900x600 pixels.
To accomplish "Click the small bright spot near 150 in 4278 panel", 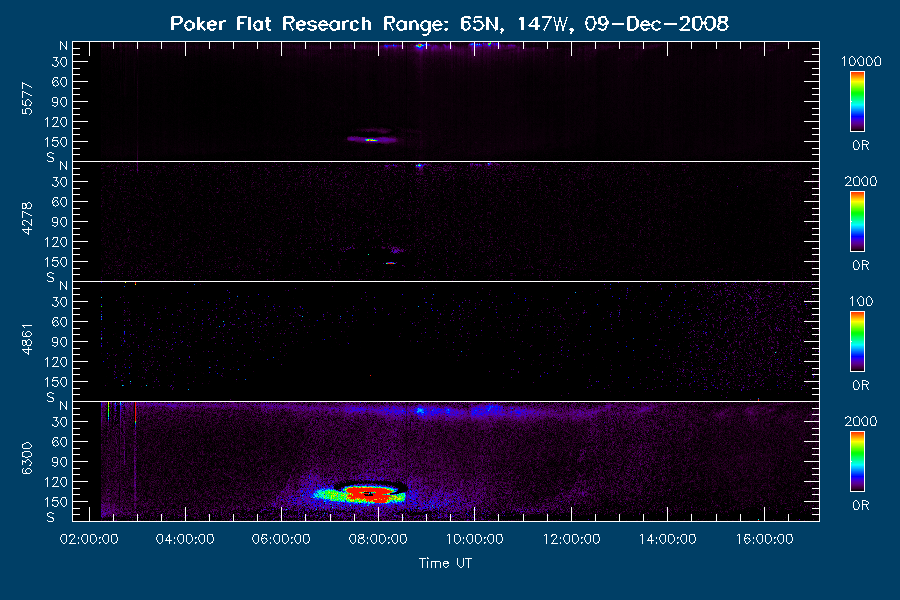I will click(390, 263).
